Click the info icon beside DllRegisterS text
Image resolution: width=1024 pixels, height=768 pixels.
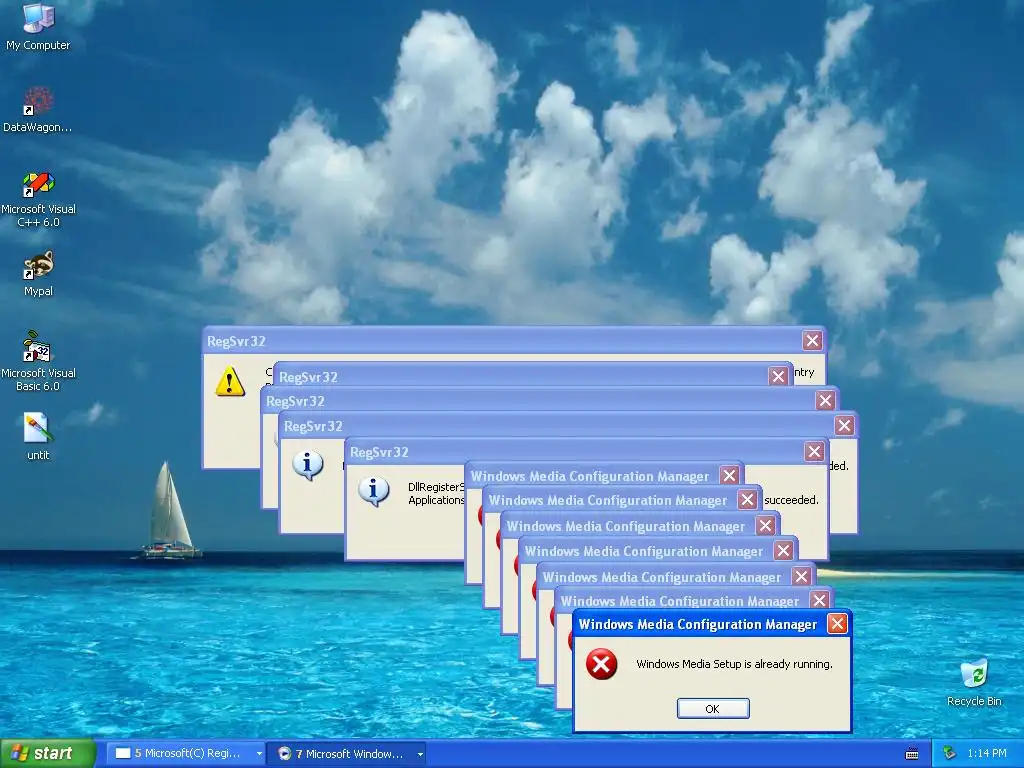point(374,491)
